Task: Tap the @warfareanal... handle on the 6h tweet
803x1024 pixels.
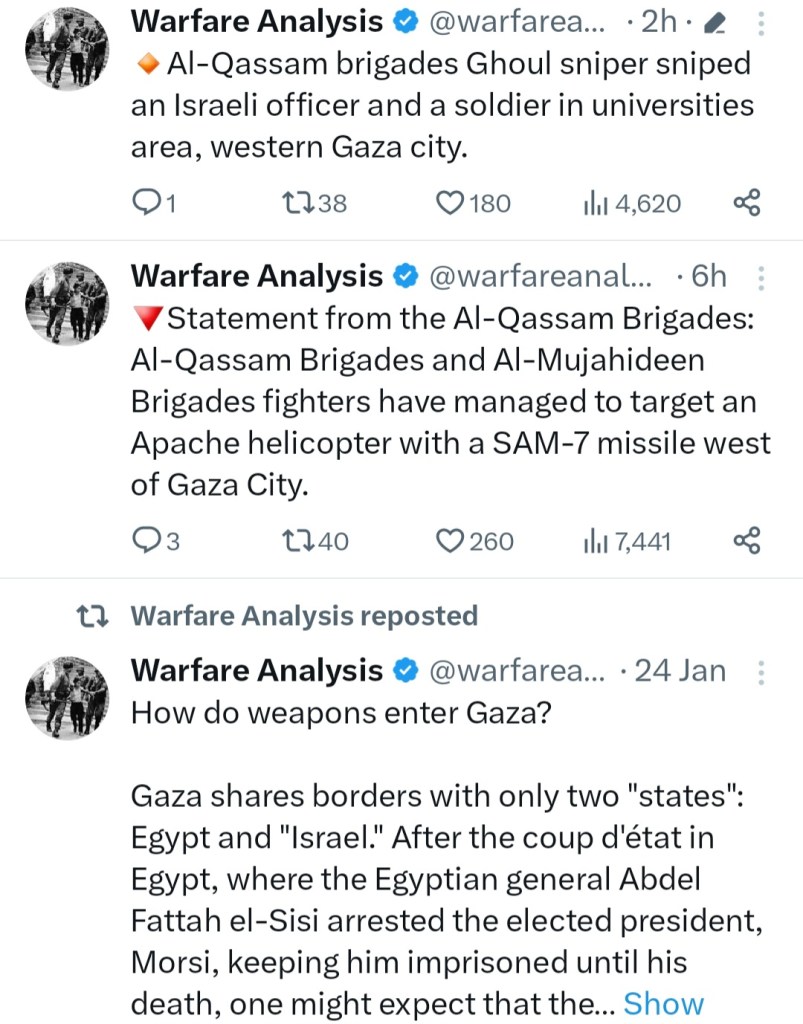Action: coord(541,277)
